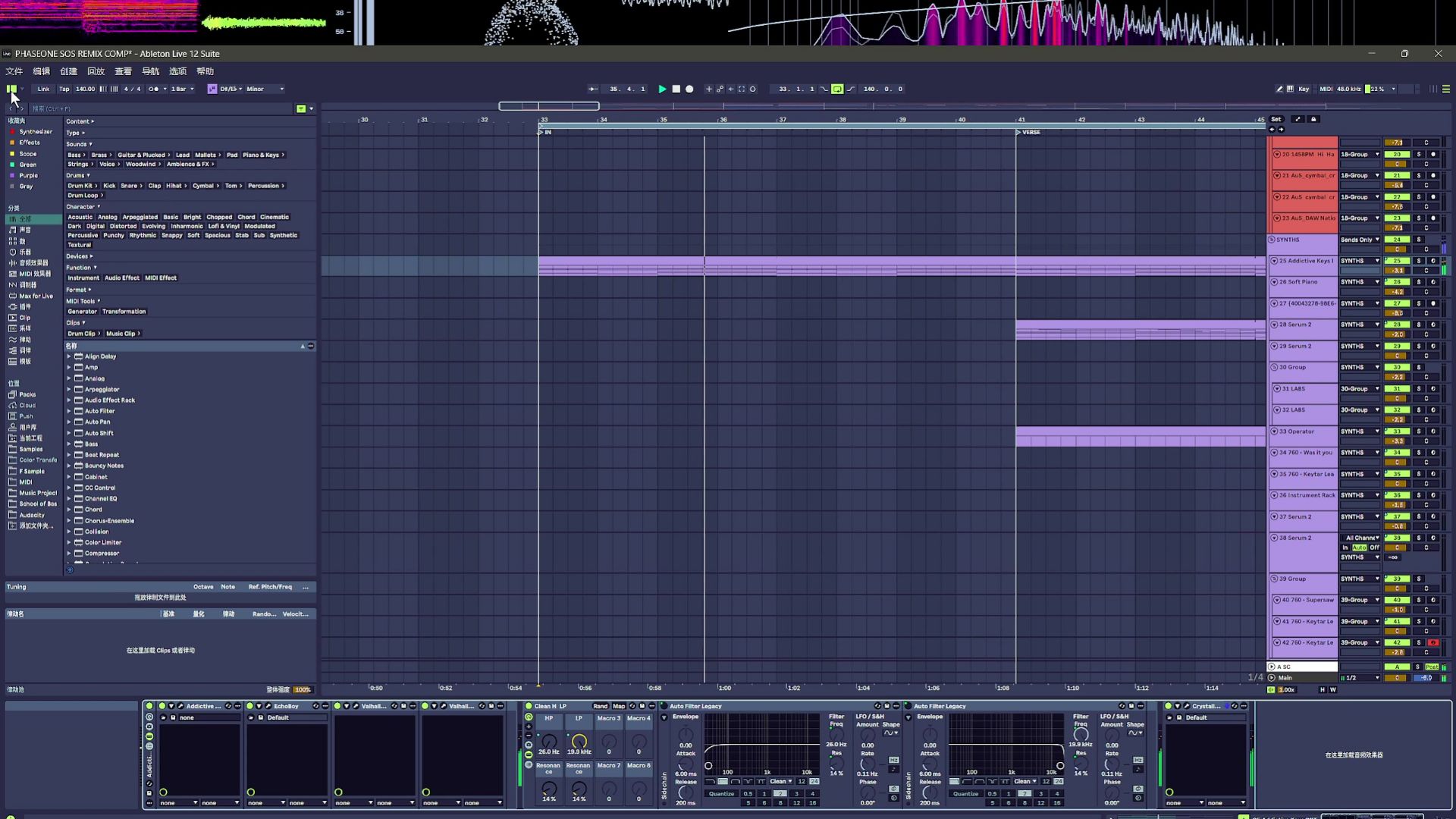The width and height of the screenshot is (1456, 819).
Task: Open output routing dropdown for track 28 Serum 2
Action: coord(1360,325)
